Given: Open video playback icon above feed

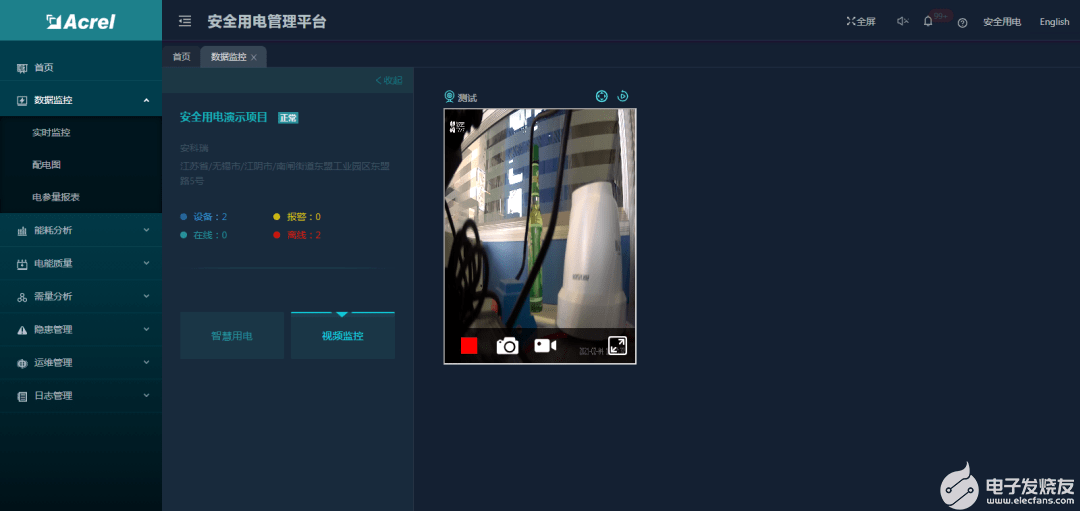Looking at the screenshot, I should (623, 96).
